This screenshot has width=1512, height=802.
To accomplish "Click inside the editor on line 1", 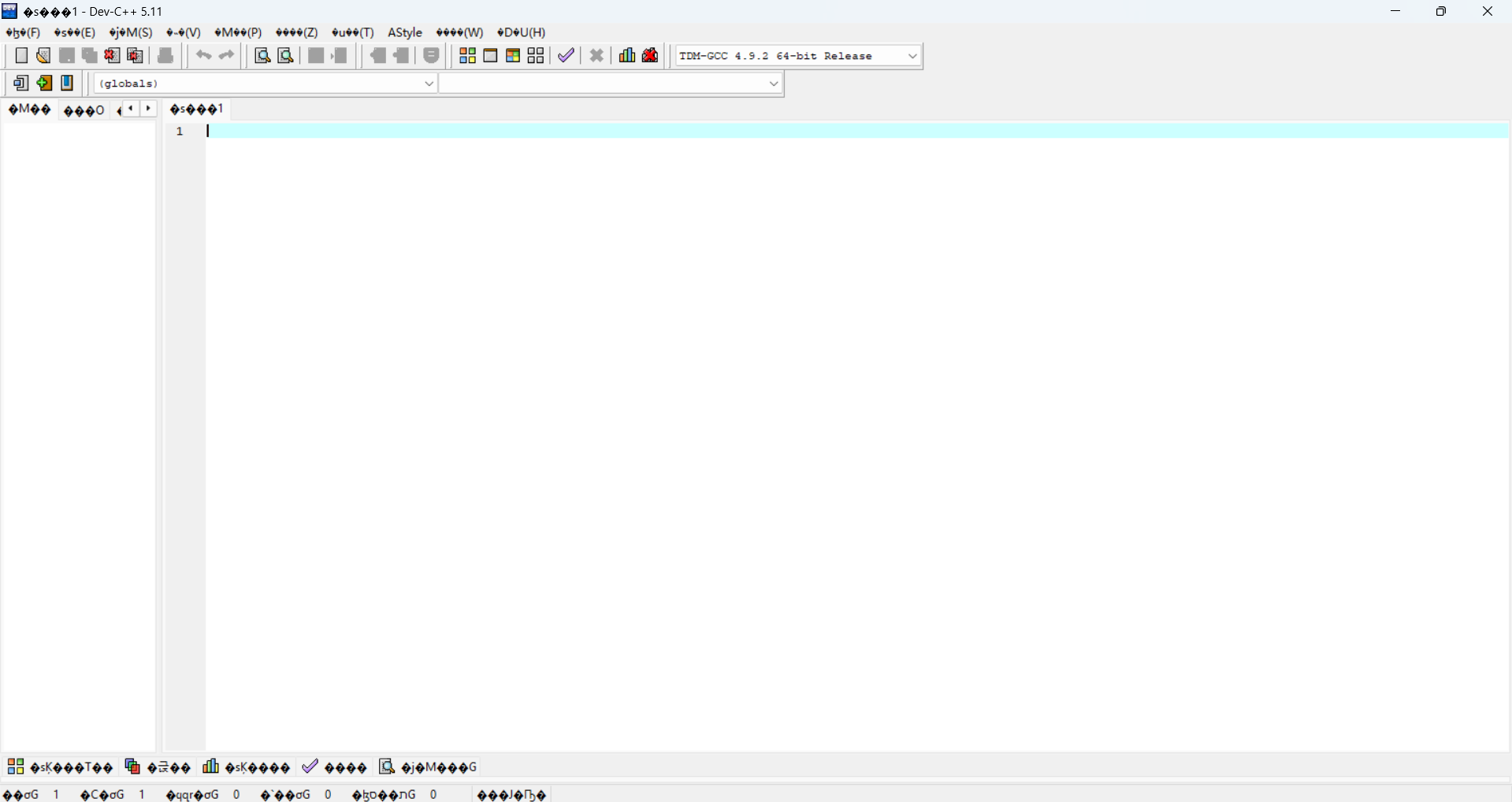I will click(x=857, y=131).
